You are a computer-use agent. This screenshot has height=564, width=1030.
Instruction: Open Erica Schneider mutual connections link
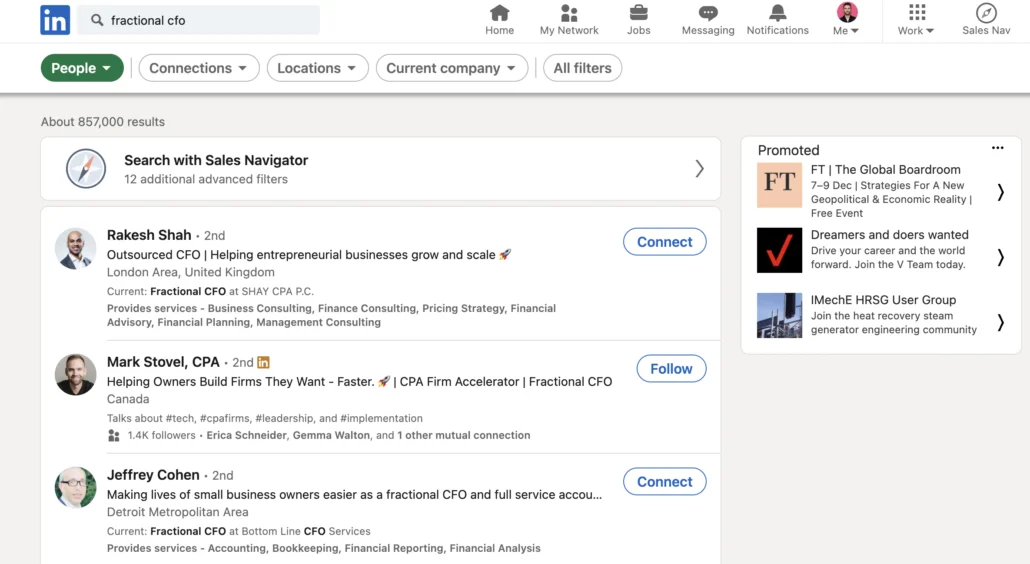click(x=246, y=435)
